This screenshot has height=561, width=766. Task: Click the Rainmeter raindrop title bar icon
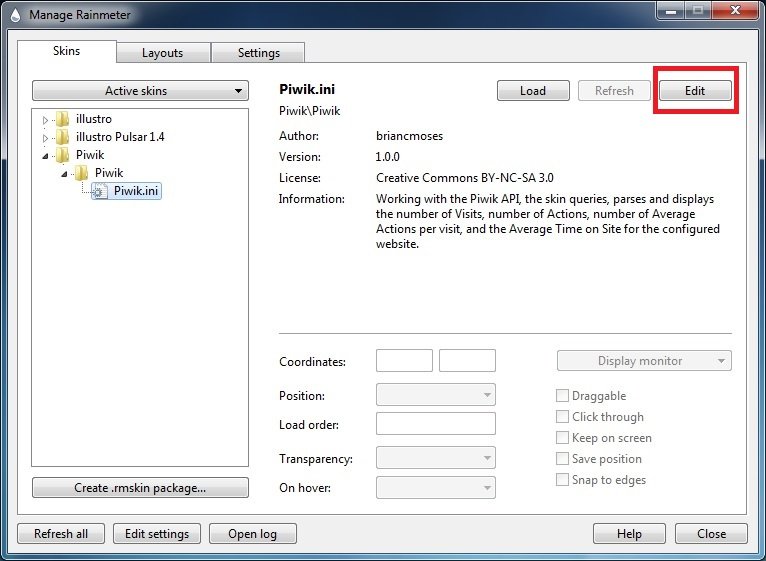(x=15, y=15)
